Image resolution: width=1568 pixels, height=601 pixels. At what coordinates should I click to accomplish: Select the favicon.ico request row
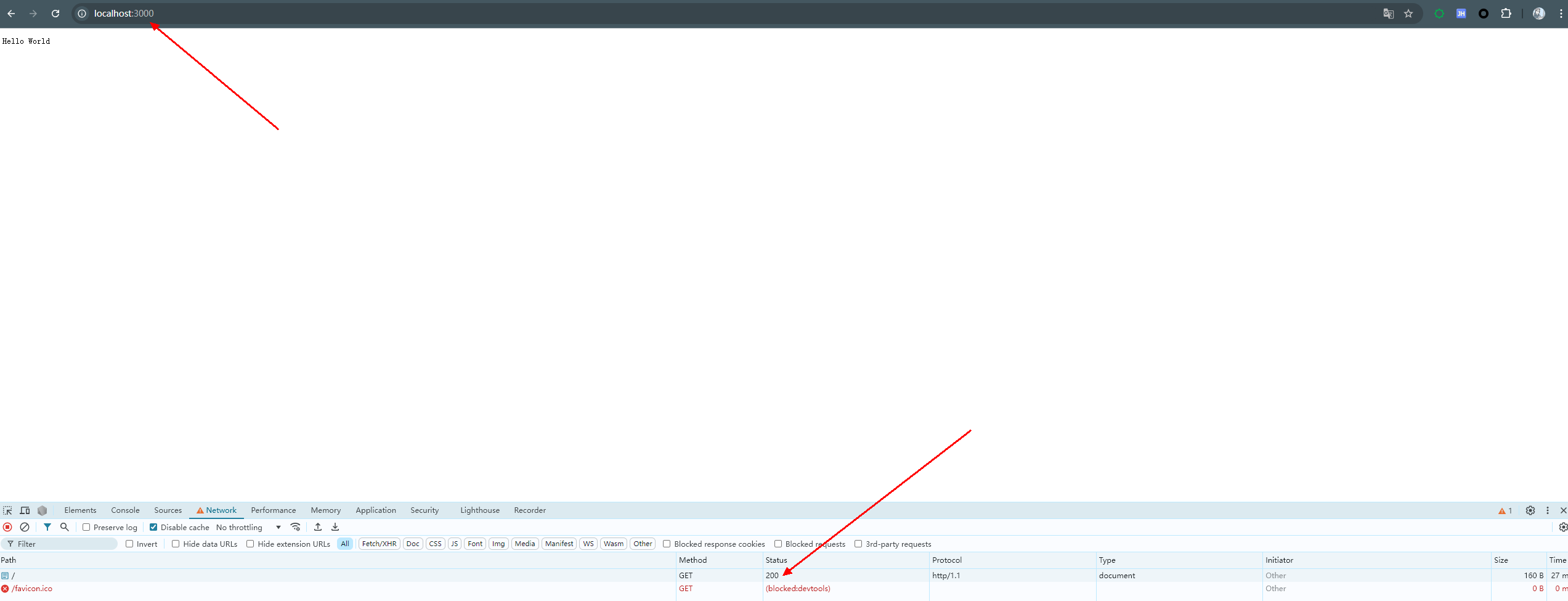coord(31,588)
